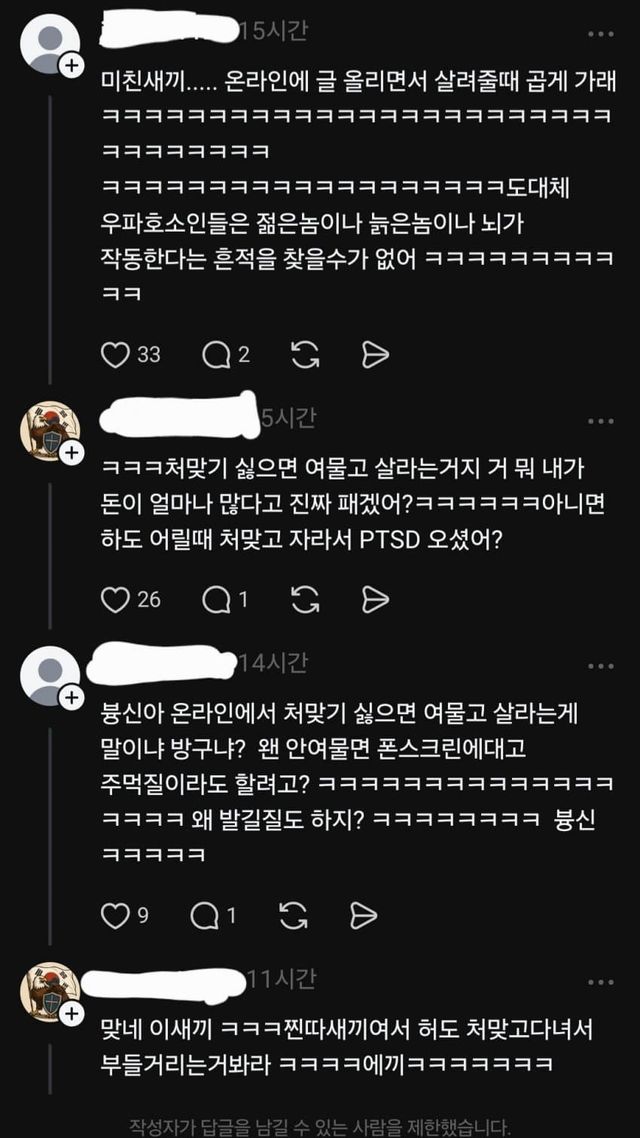Open more options for the 15시간 comment
The height and width of the screenshot is (1138, 640).
pos(601,34)
